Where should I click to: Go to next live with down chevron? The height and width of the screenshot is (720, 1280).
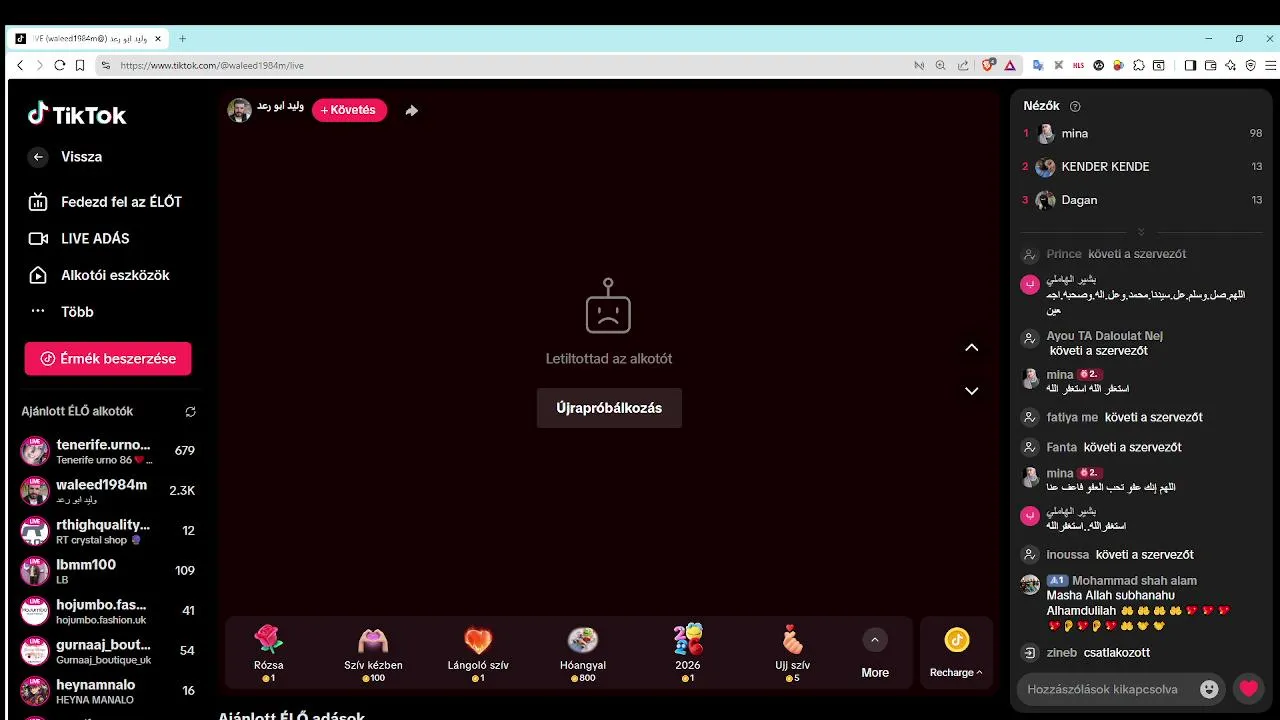pos(971,391)
